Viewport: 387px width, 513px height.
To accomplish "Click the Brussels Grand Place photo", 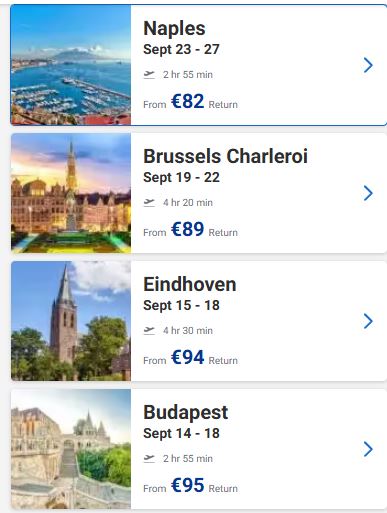I will coord(71,193).
